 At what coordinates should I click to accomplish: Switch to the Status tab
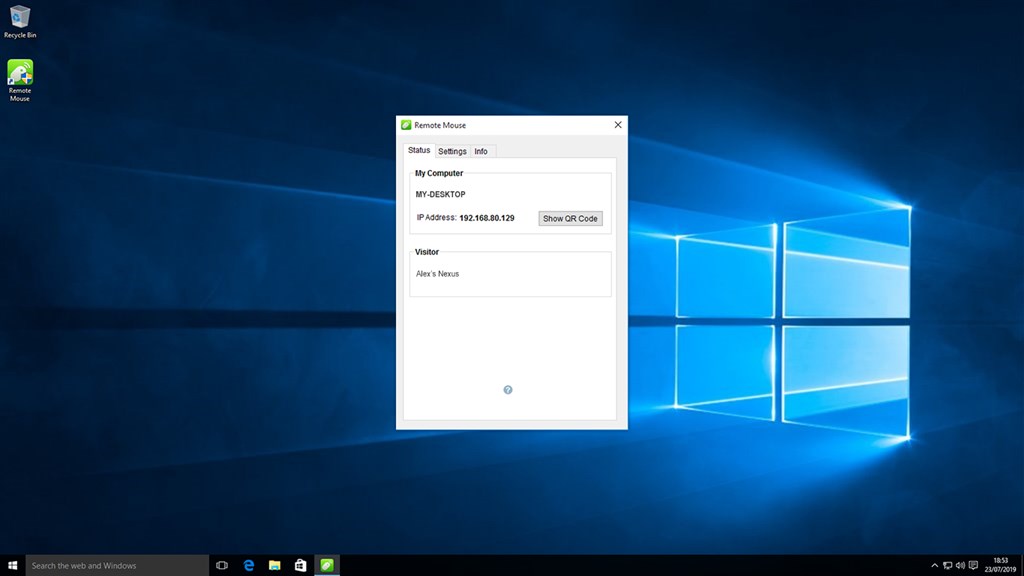(419, 150)
